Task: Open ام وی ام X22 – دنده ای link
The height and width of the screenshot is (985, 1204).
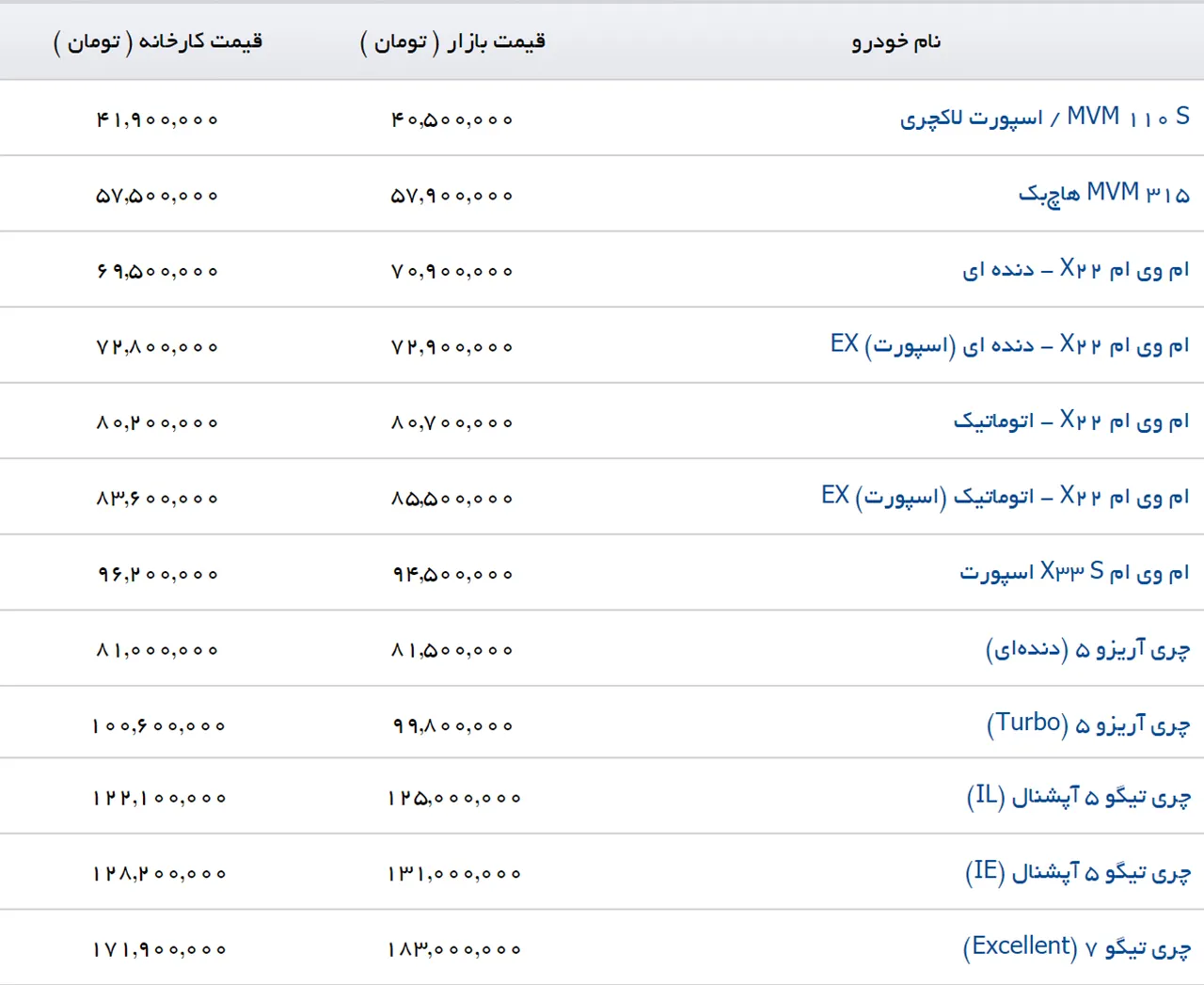Action: pyautogui.click(x=1076, y=269)
